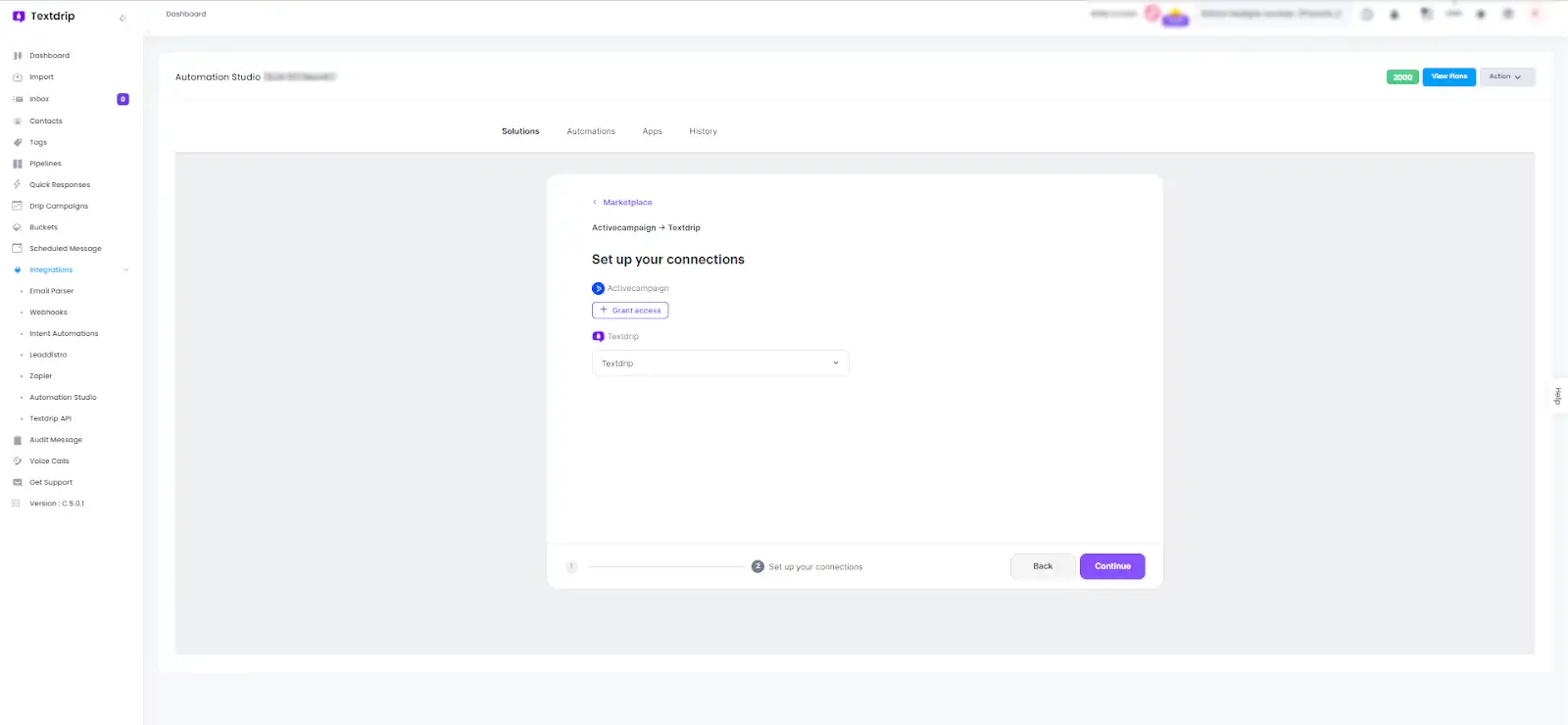
Task: Click the Quick Responses lightning icon
Action: coord(18,184)
